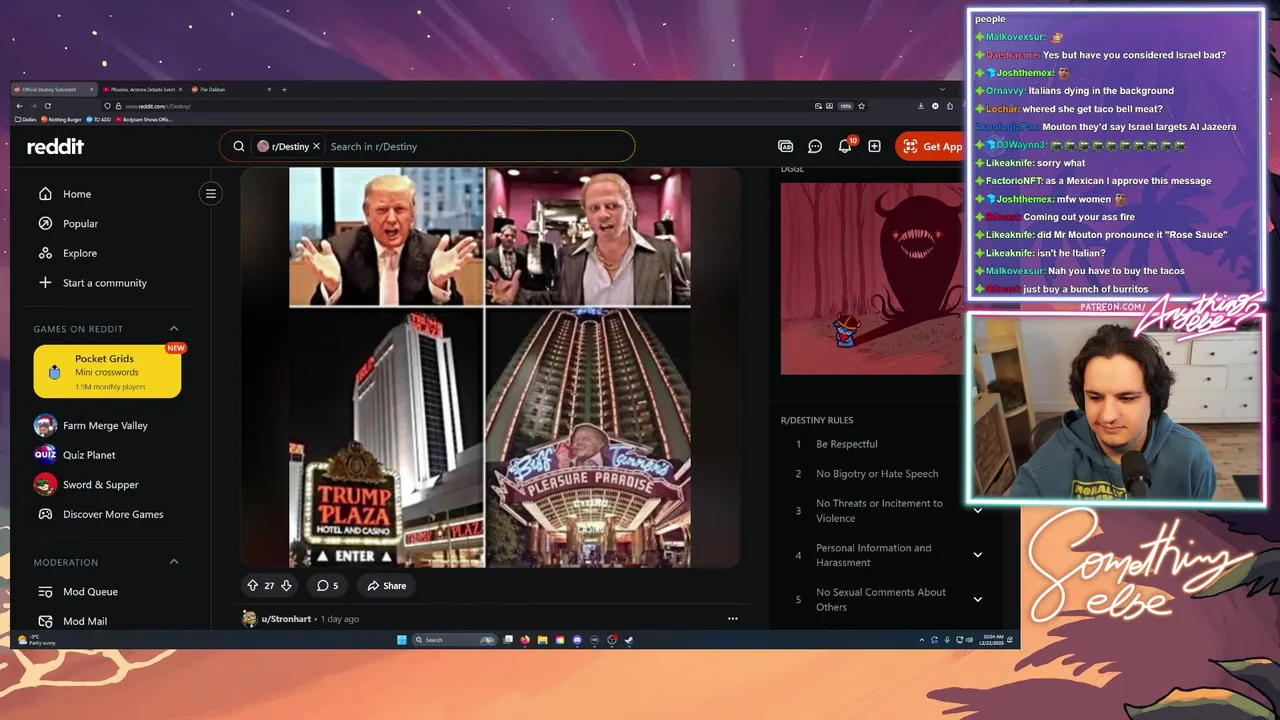
Task: Reload the page
Action: tap(48, 106)
